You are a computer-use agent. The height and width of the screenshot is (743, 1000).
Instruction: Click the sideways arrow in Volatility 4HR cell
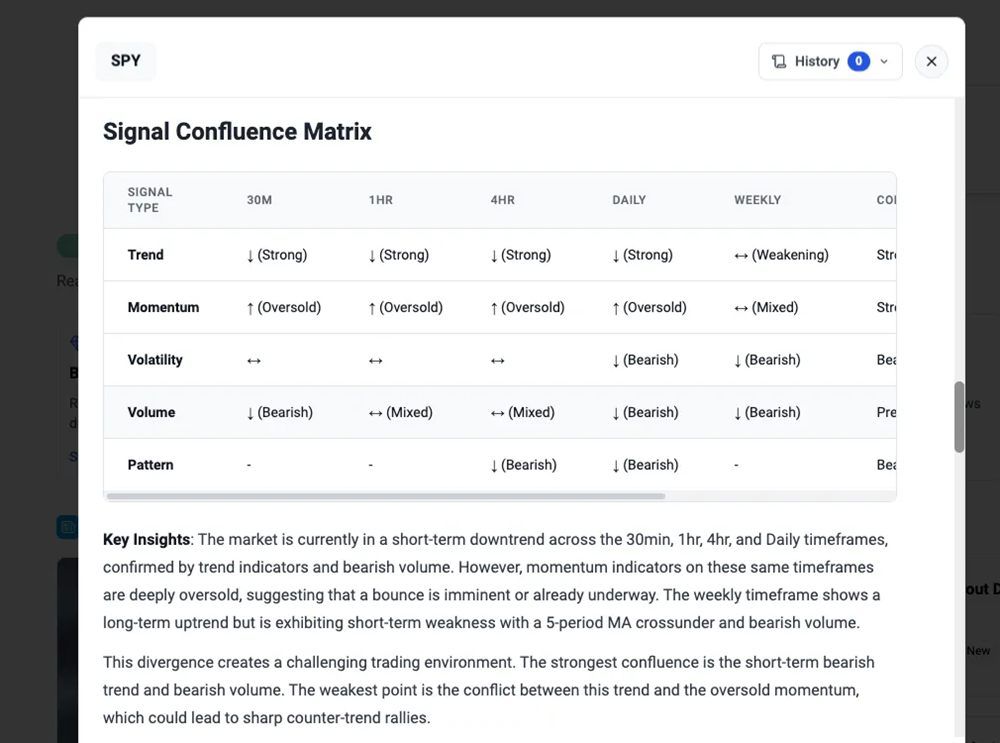coord(497,360)
